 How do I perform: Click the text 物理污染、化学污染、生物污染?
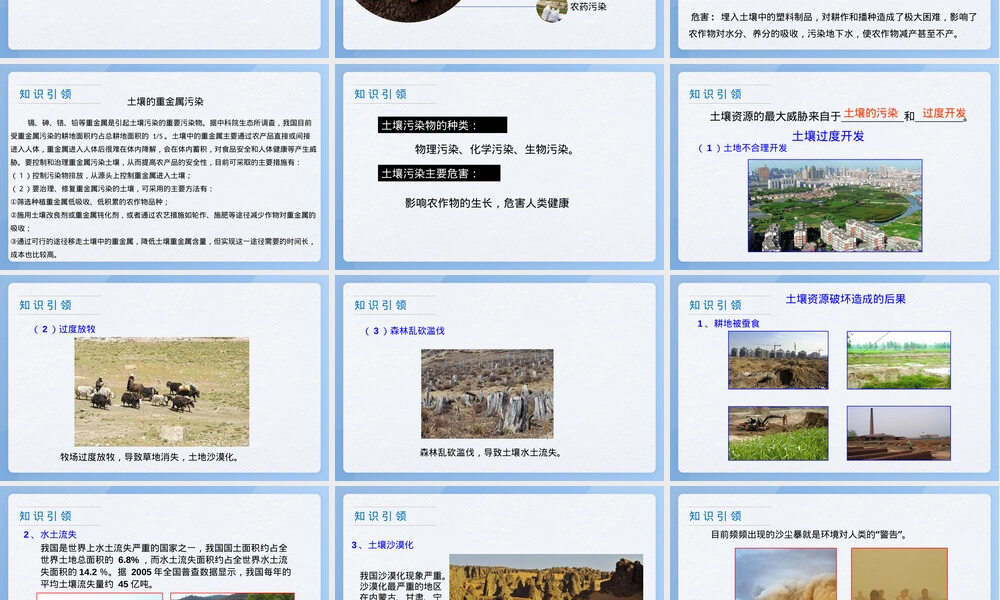[x=495, y=149]
